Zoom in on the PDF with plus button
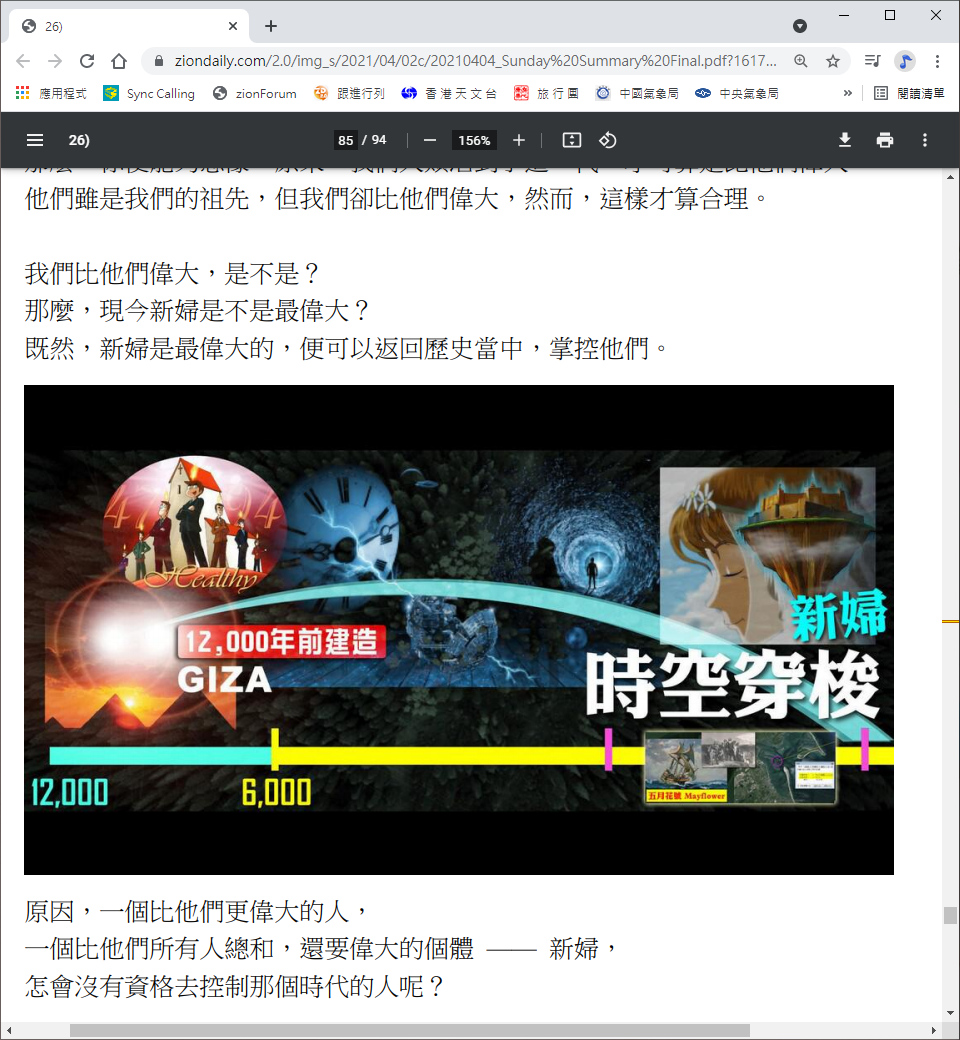Screen dimensions: 960x1040 point(519,140)
